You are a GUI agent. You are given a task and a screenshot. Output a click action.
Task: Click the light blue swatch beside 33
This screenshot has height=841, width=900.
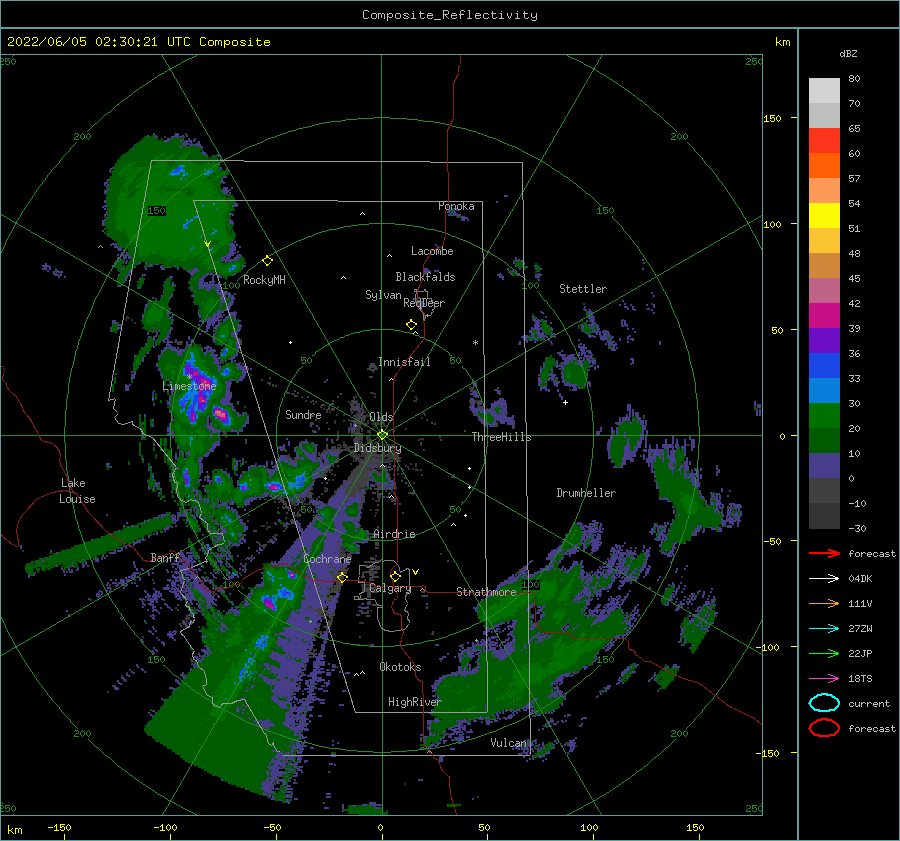pos(824,390)
